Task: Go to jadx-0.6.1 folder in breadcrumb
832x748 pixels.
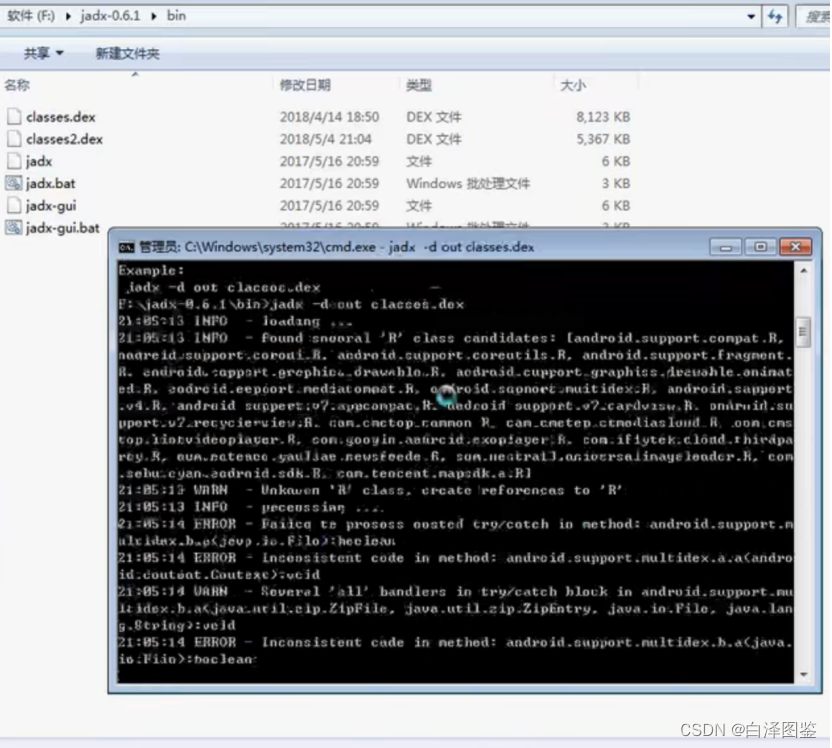Action: (110, 16)
